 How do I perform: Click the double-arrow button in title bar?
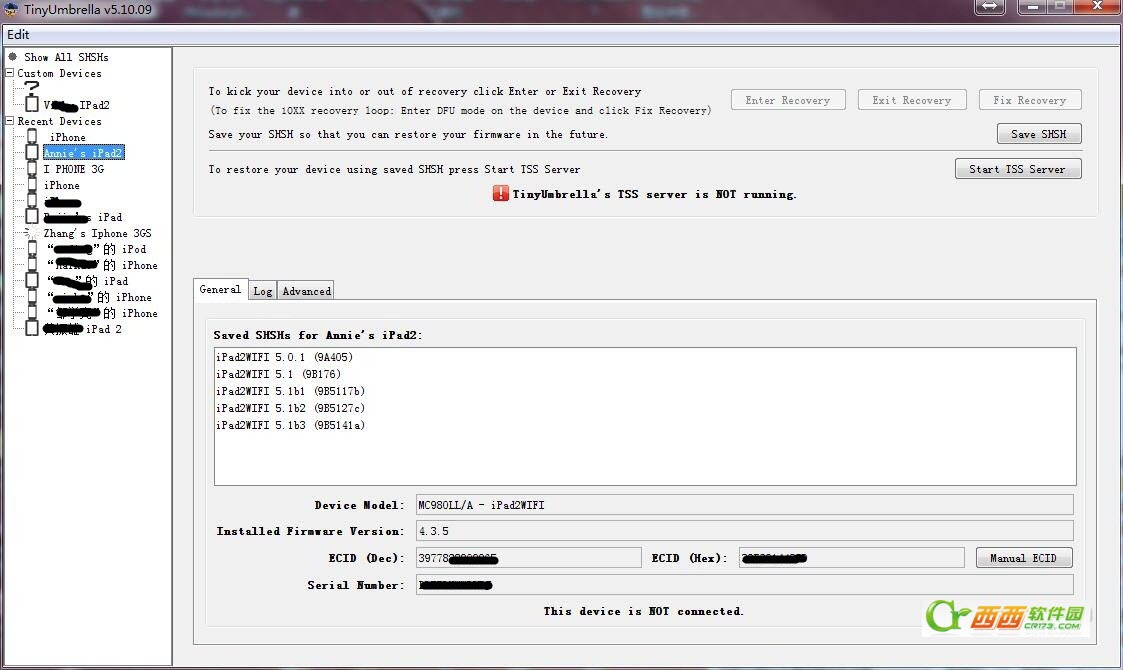pyautogui.click(x=990, y=6)
